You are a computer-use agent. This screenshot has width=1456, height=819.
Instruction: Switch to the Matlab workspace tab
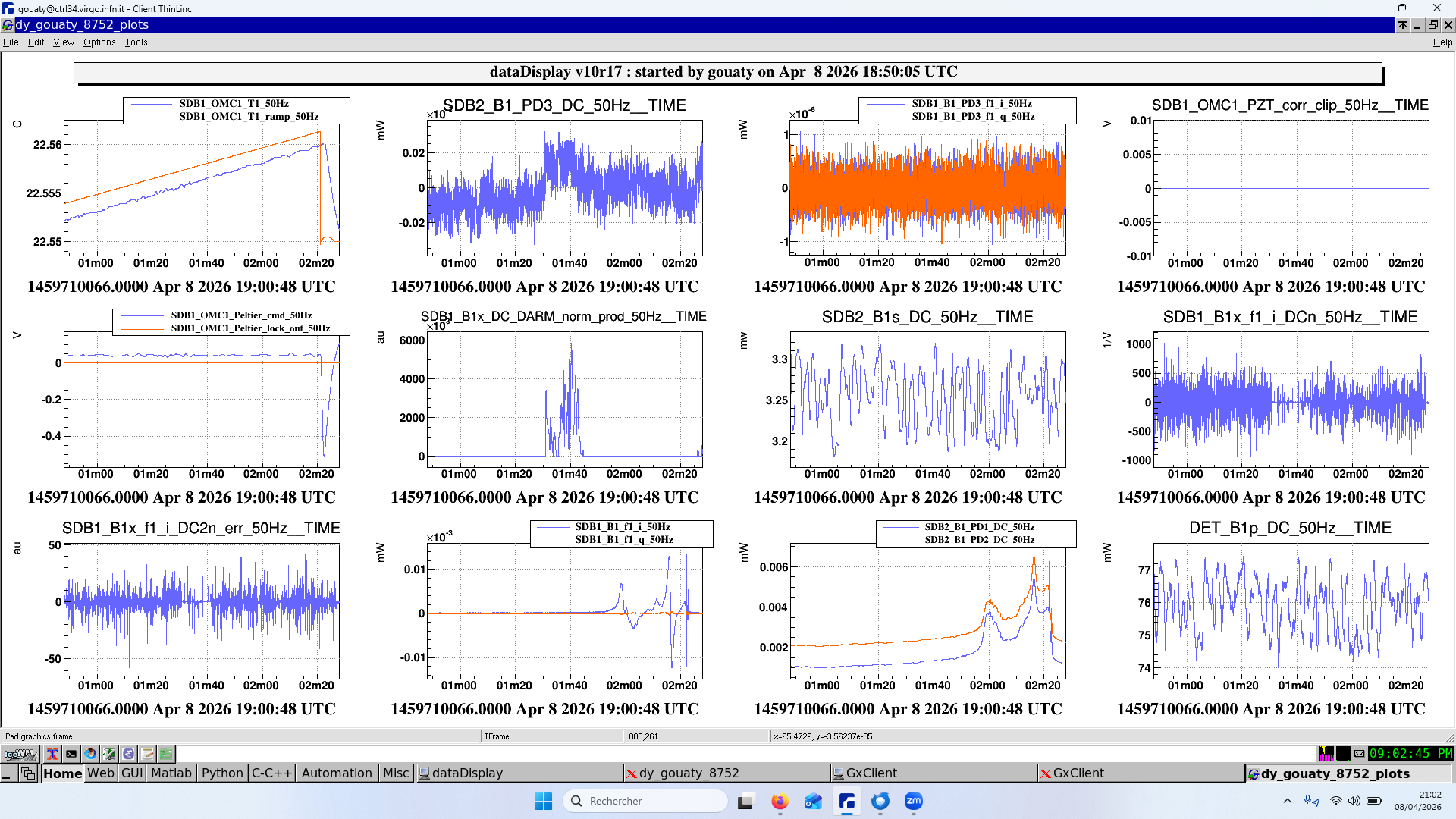pyautogui.click(x=171, y=773)
